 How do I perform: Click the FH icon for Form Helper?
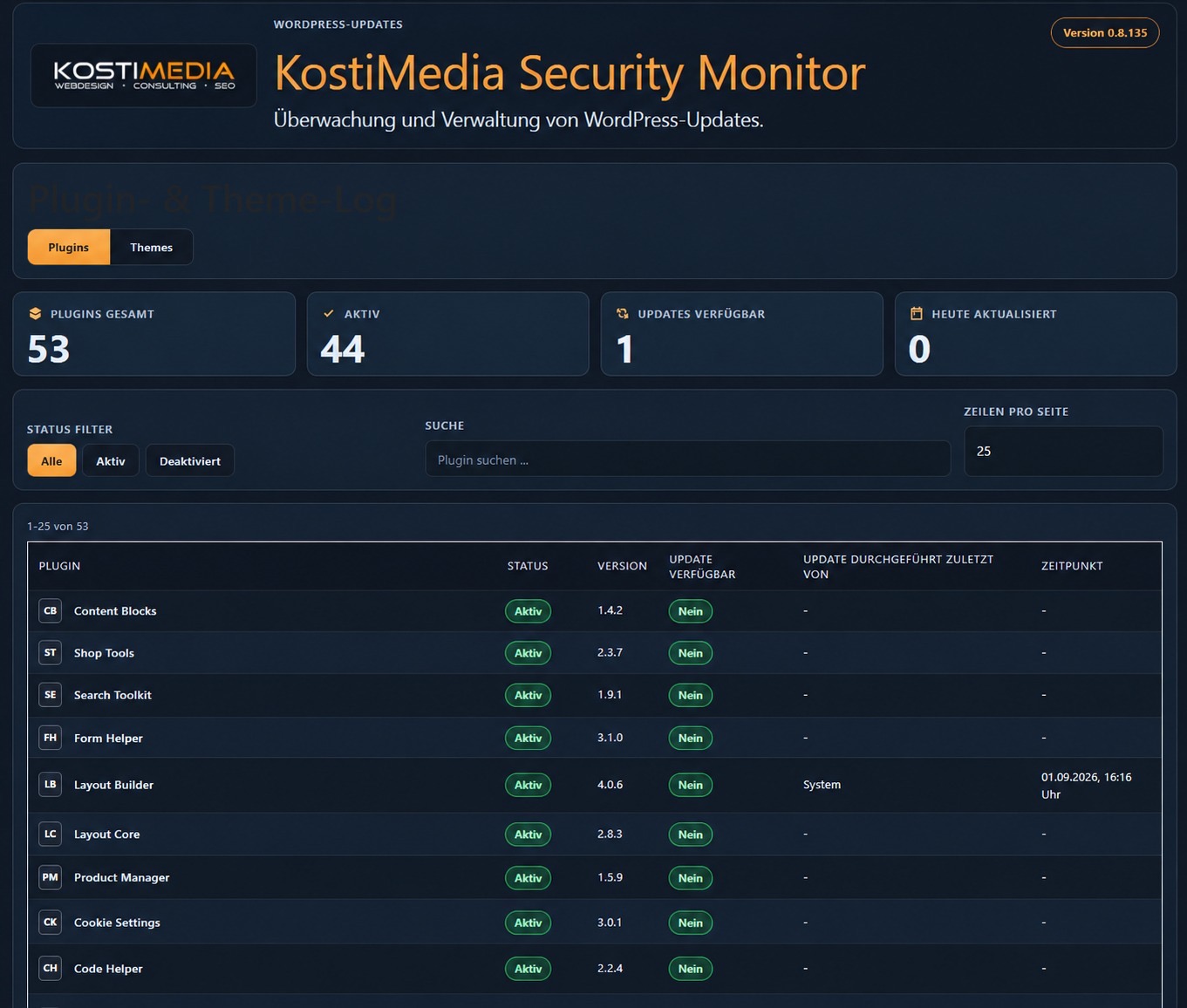[51, 738]
